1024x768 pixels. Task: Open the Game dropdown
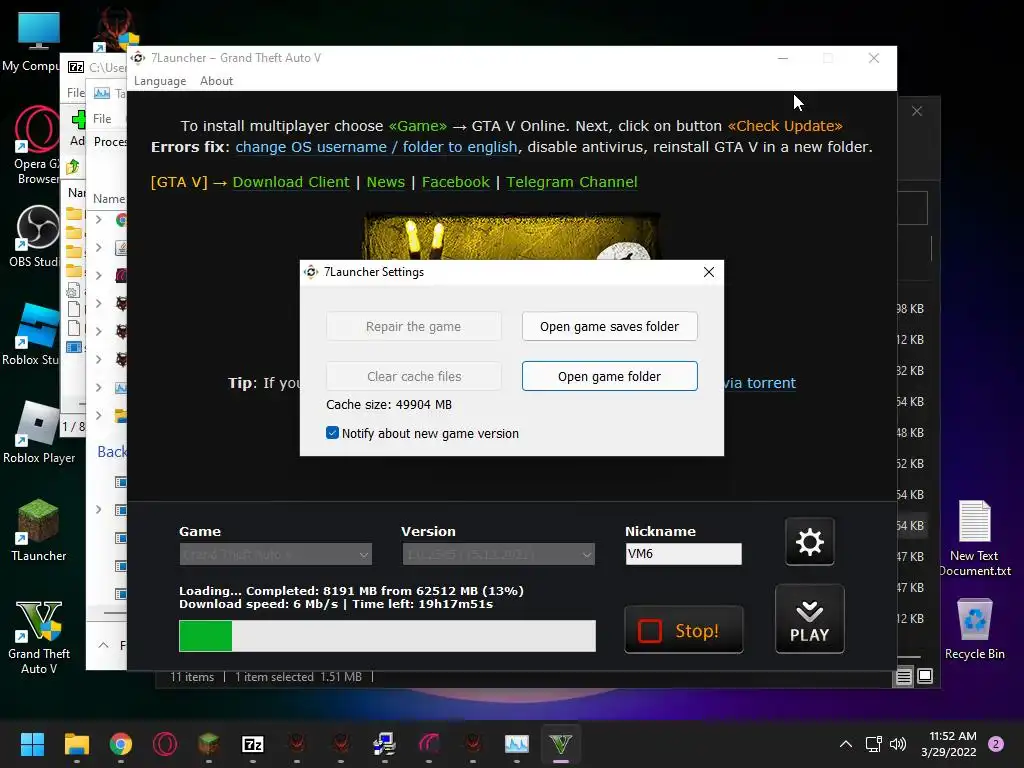tap(276, 554)
